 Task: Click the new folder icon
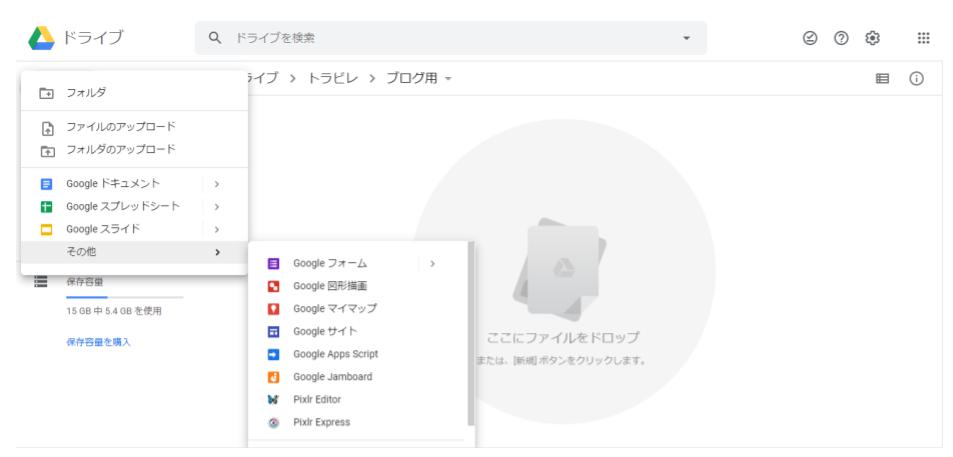tap(47, 93)
